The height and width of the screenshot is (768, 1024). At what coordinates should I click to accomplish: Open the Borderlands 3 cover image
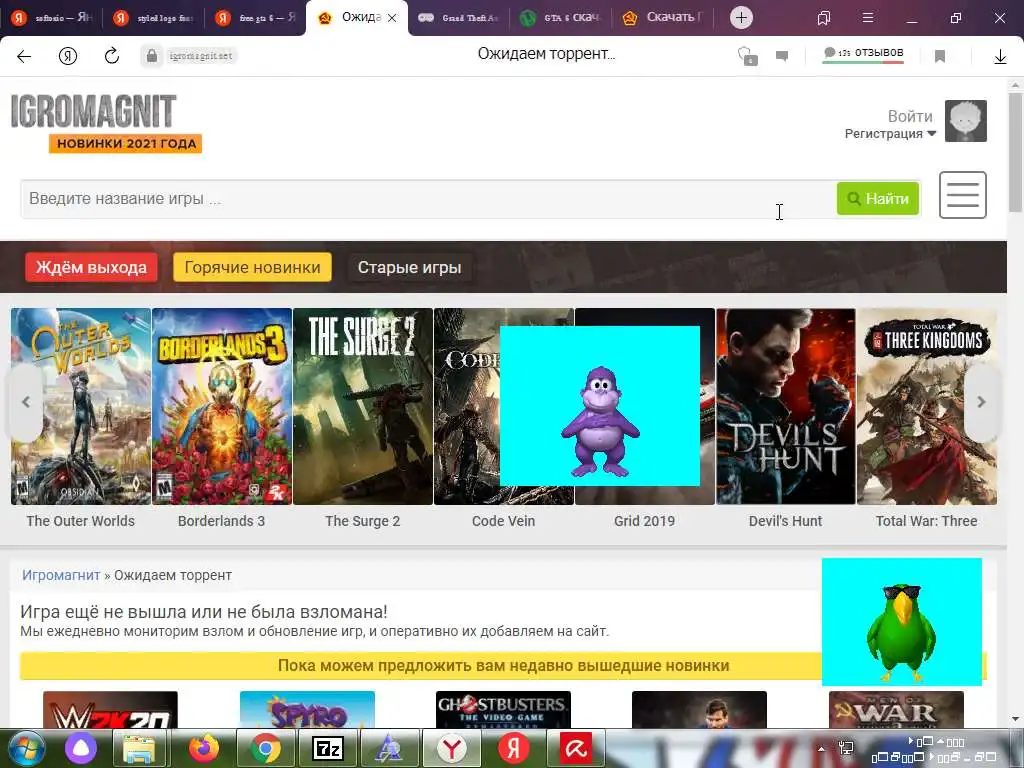pyautogui.click(x=222, y=406)
